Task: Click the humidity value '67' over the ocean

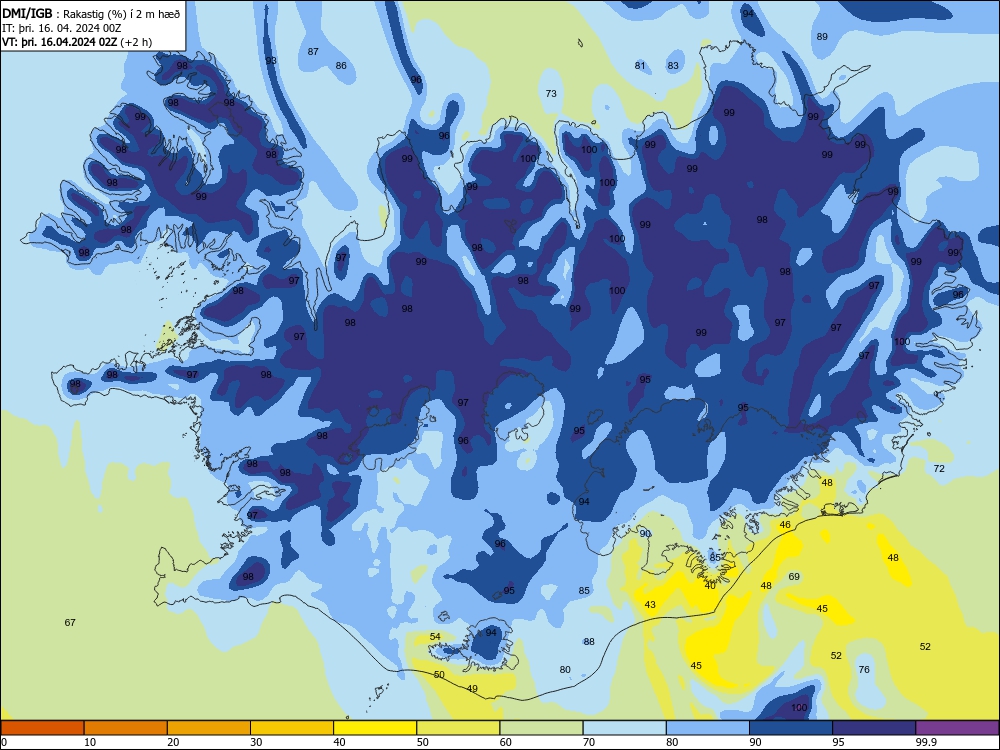Action: [x=70, y=622]
